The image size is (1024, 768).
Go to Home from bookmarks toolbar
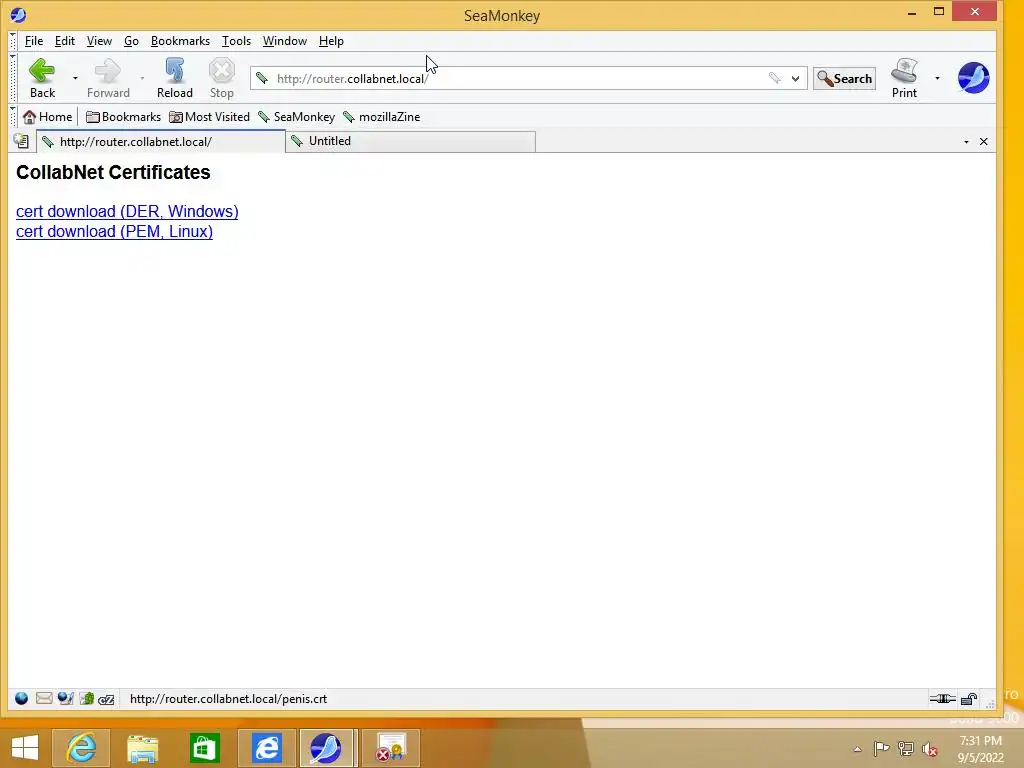tap(48, 117)
